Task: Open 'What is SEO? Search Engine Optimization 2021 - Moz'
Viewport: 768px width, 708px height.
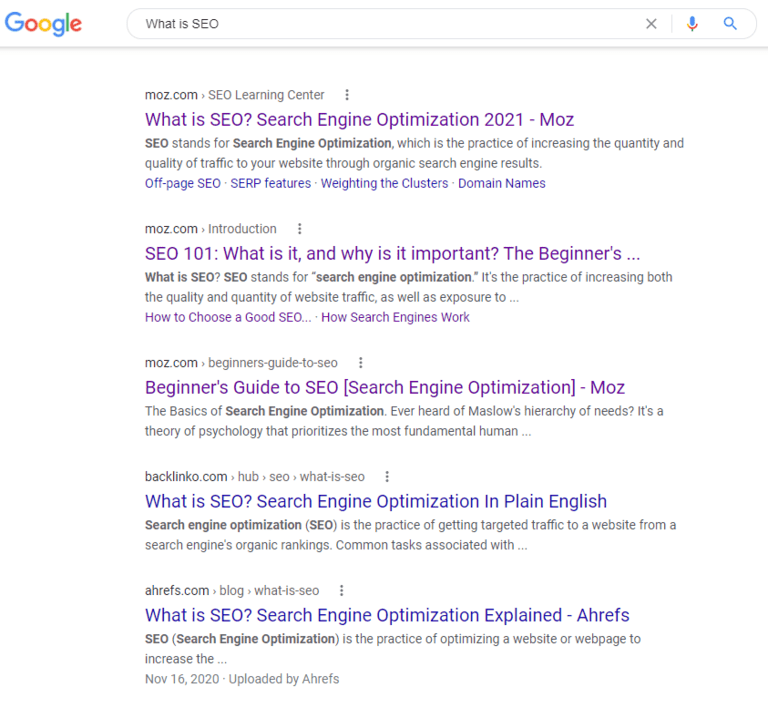Action: 359,120
